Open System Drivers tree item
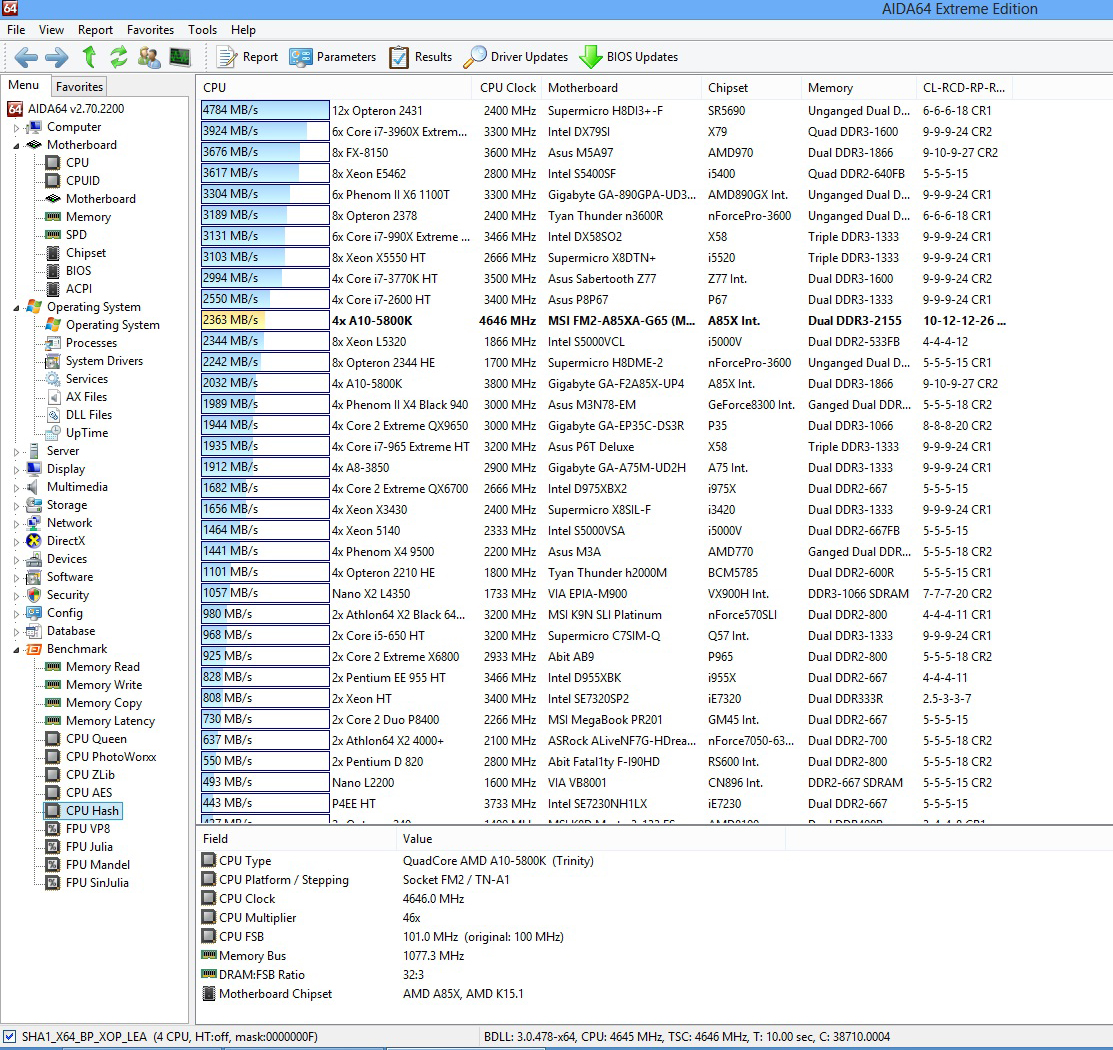1113x1050 pixels. (104, 361)
